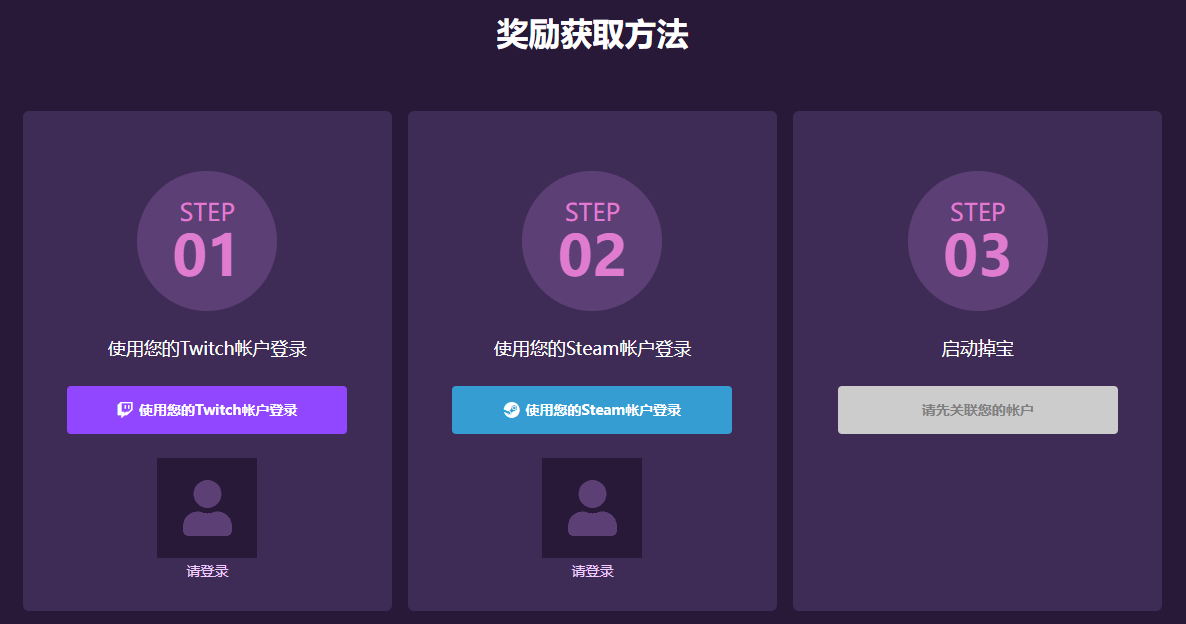Click the large 02 number in step two
The height and width of the screenshot is (624, 1186).
pos(592,256)
